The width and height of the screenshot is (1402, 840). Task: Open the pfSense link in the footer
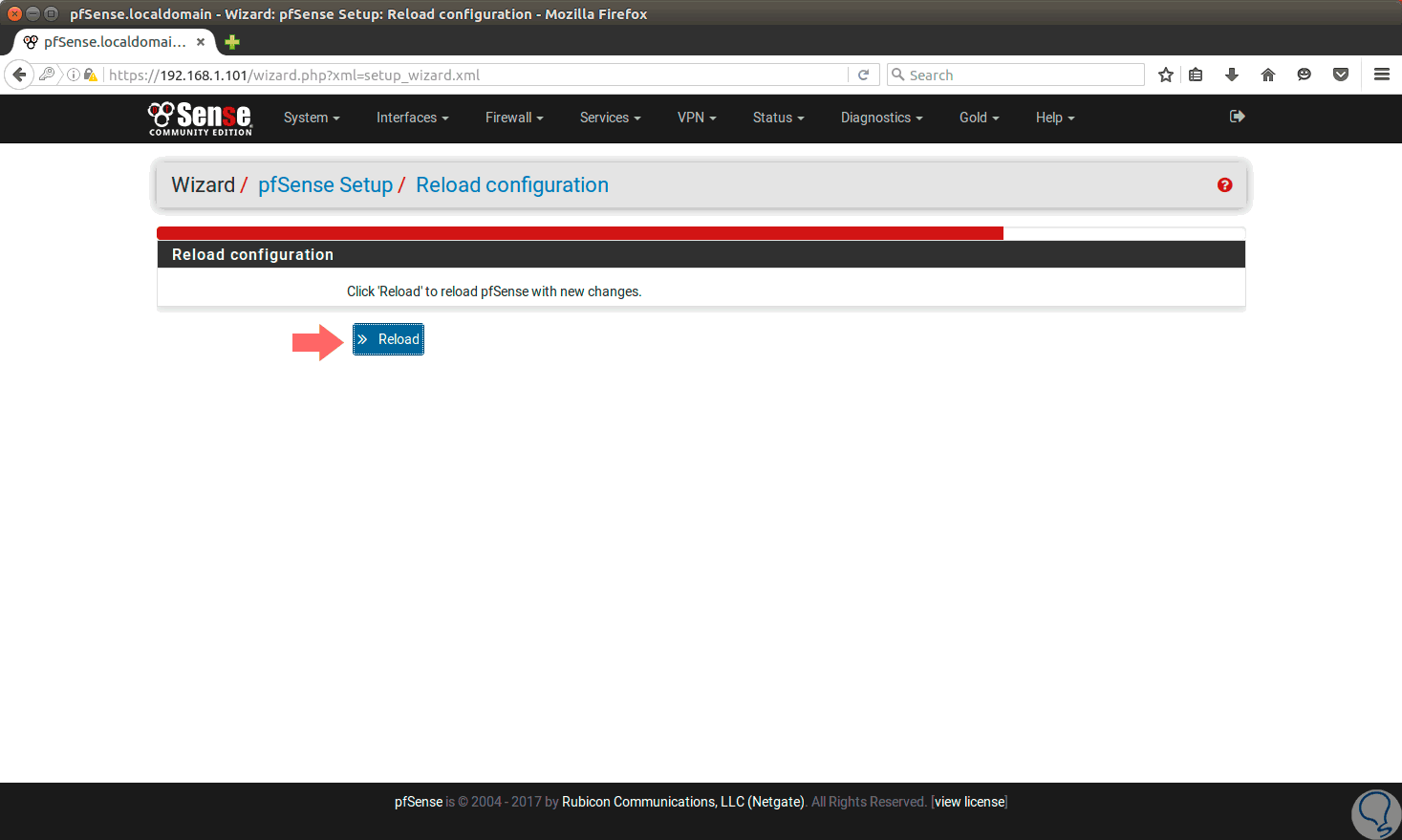(x=419, y=802)
